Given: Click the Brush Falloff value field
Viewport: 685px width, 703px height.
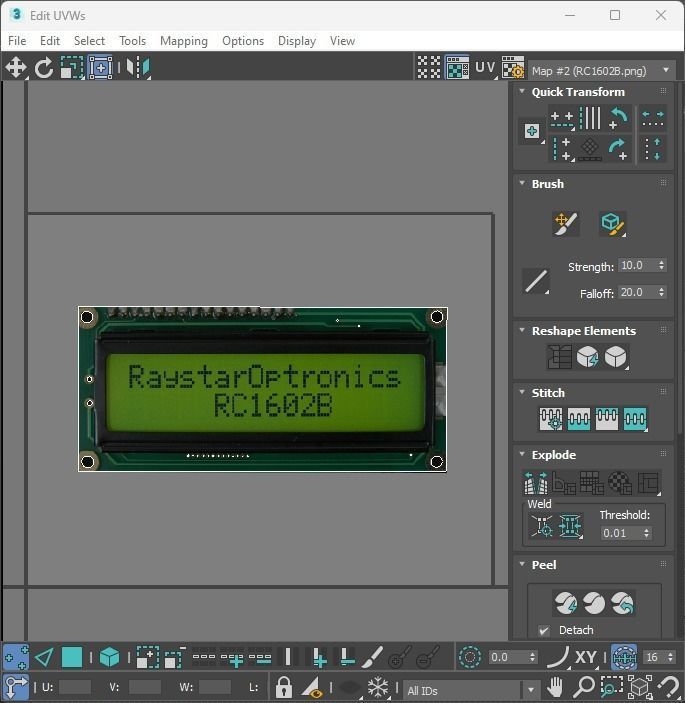Looking at the screenshot, I should click(637, 292).
